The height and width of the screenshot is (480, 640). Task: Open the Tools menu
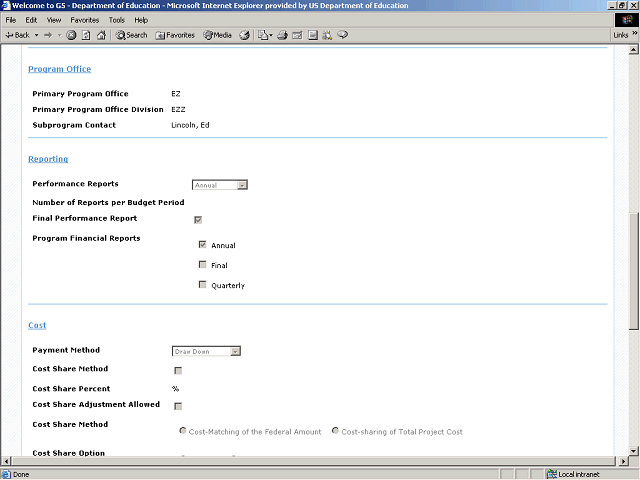[x=116, y=20]
